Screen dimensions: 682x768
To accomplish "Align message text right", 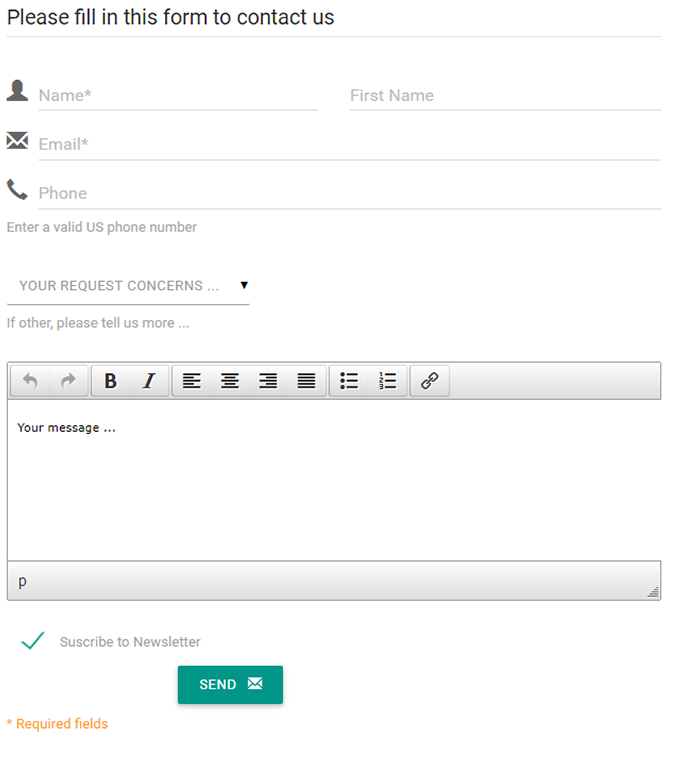I will [268, 381].
